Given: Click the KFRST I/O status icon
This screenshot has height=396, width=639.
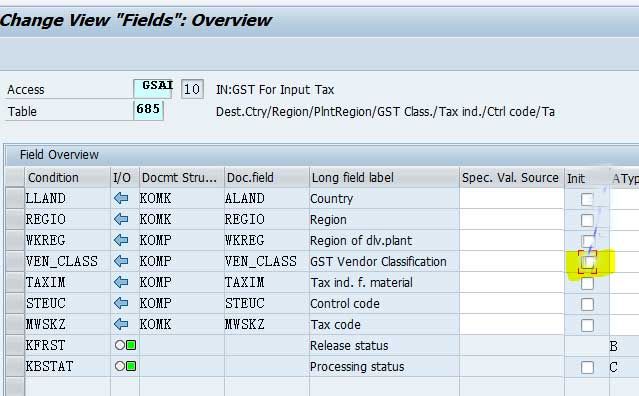Looking at the screenshot, I should tap(125, 345).
